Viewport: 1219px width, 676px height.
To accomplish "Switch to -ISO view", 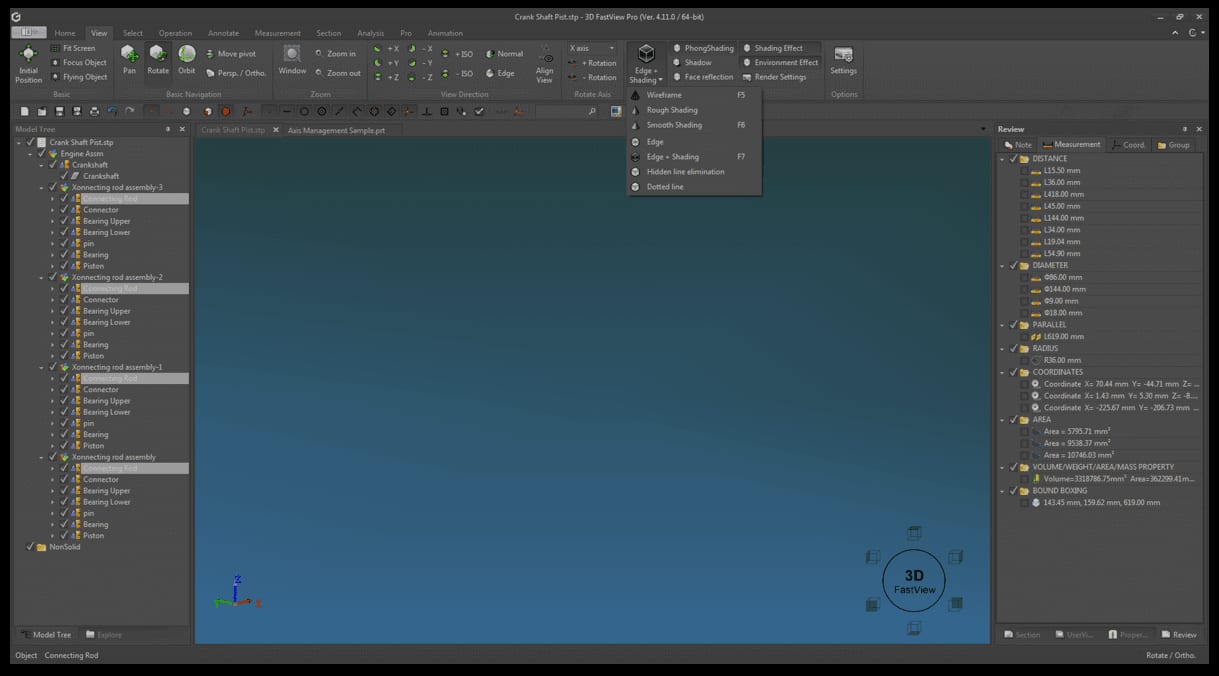I will pos(458,73).
